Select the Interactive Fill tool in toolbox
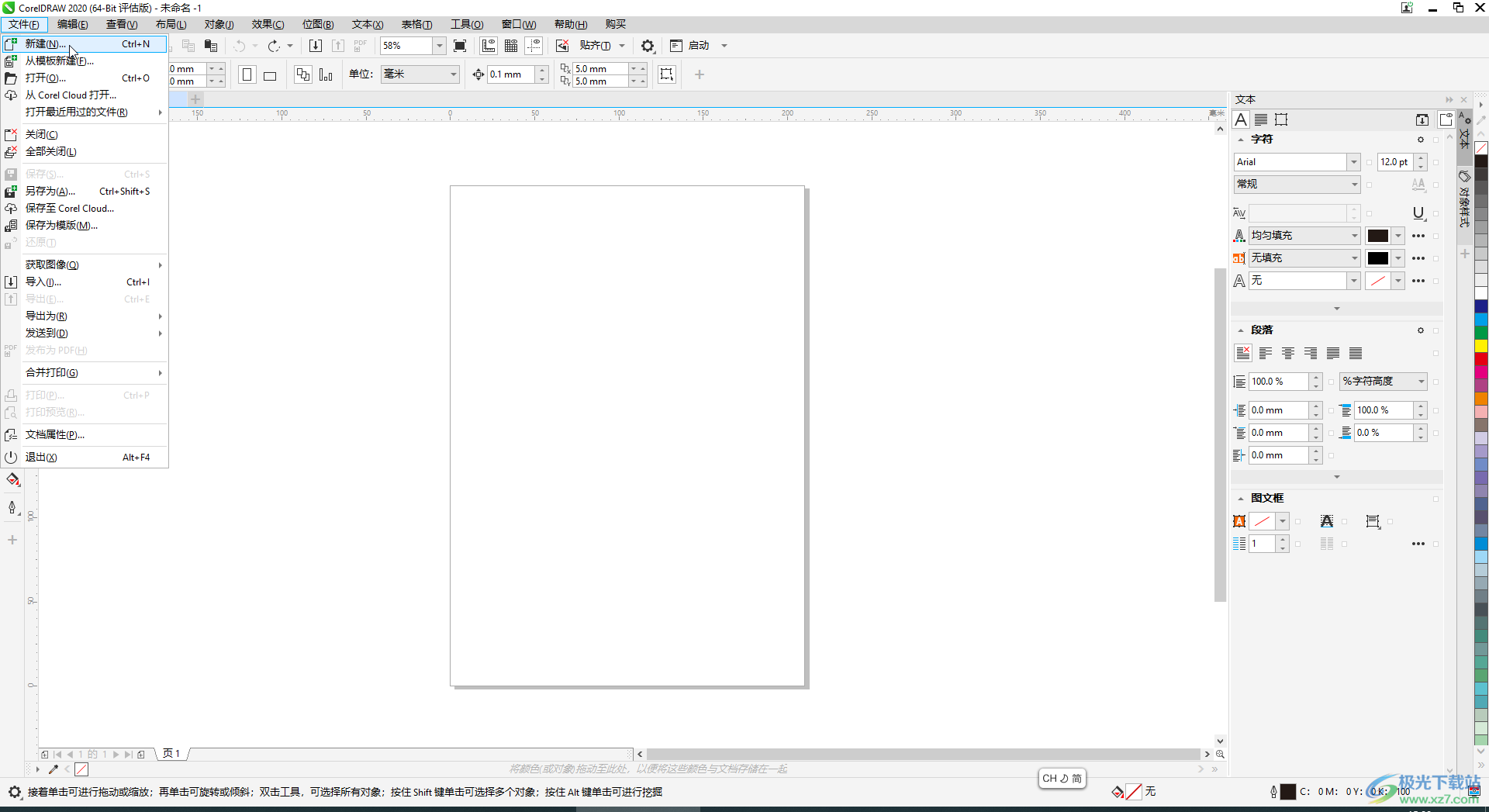 pyautogui.click(x=12, y=480)
